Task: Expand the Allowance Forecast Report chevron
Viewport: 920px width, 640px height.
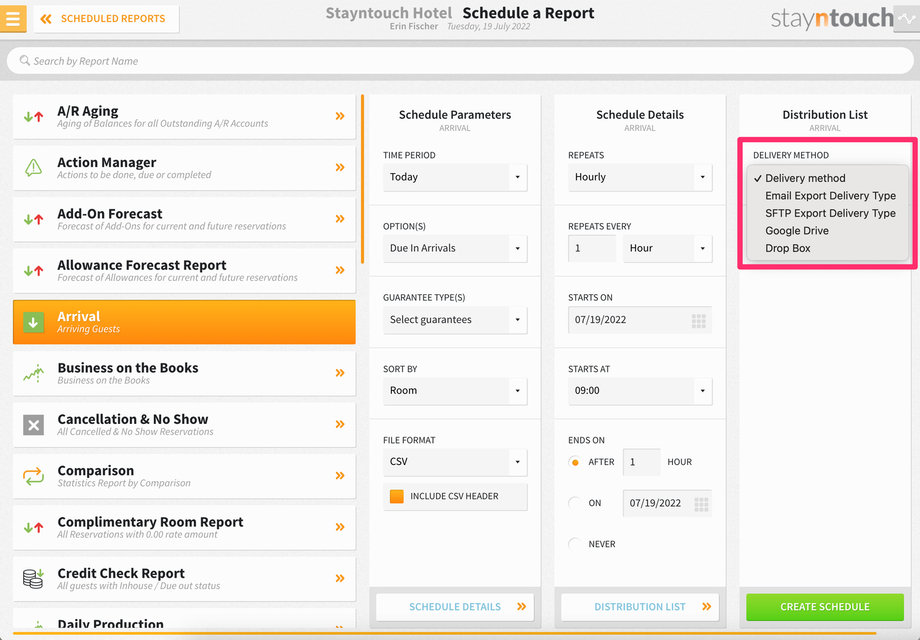Action: (x=340, y=270)
